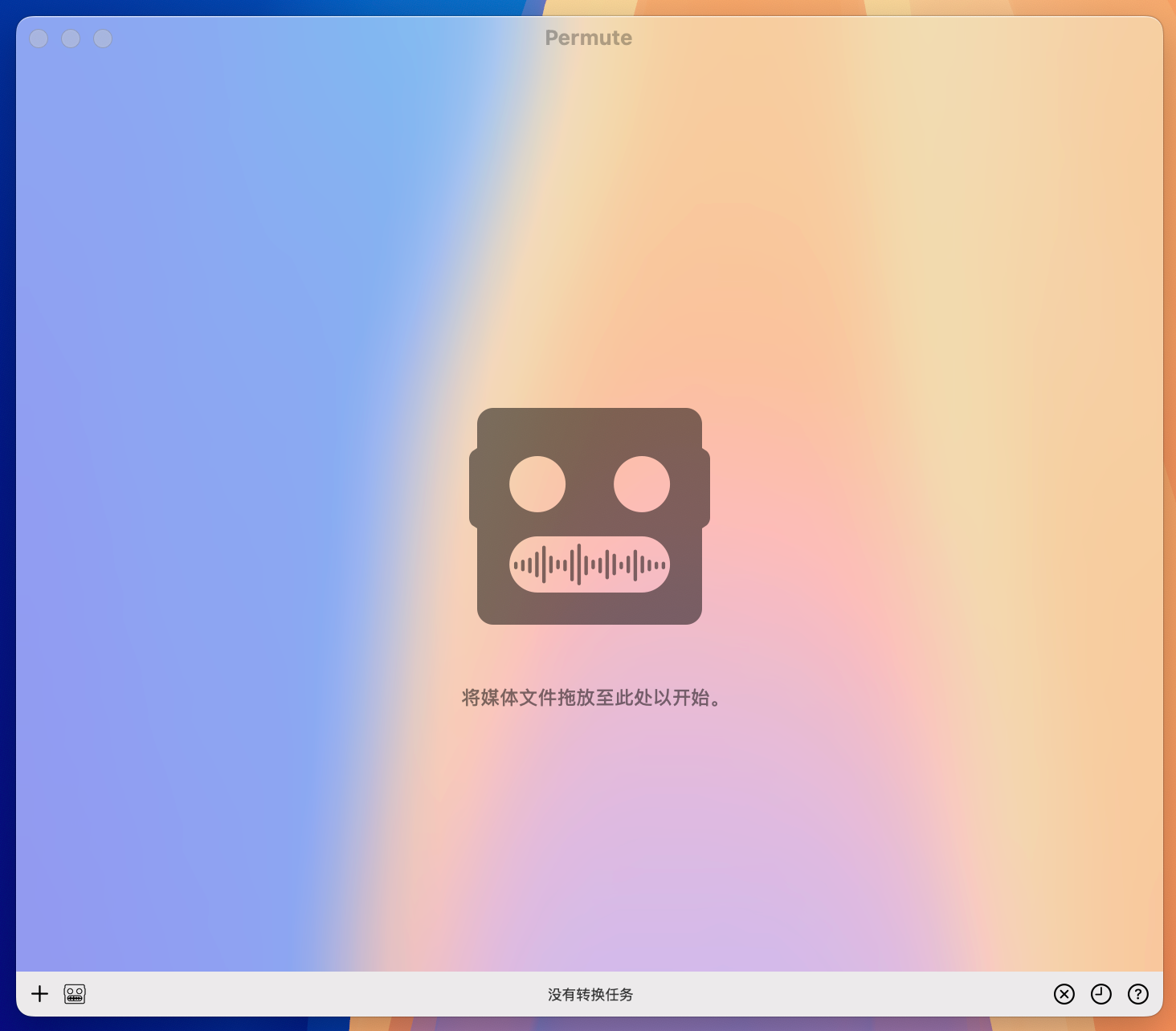Click the cancel icon near the status bar right
This screenshot has width=1176, height=1031.
tap(1064, 994)
